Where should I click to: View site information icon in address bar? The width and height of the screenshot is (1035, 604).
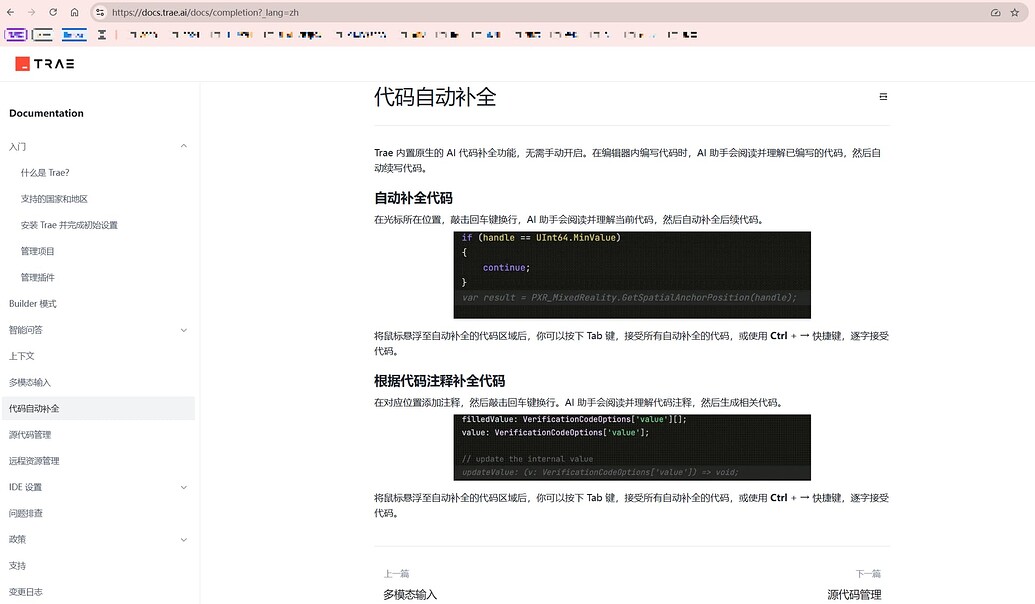point(100,13)
